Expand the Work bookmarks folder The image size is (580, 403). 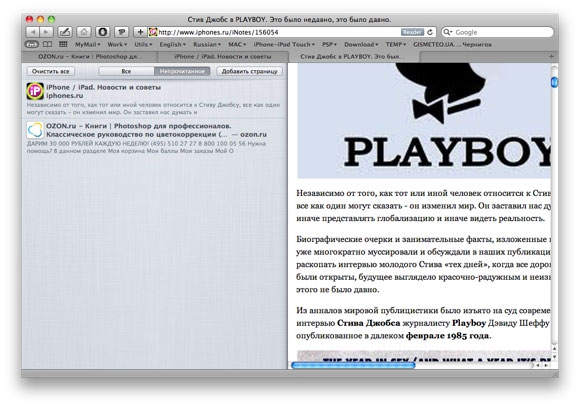117,44
